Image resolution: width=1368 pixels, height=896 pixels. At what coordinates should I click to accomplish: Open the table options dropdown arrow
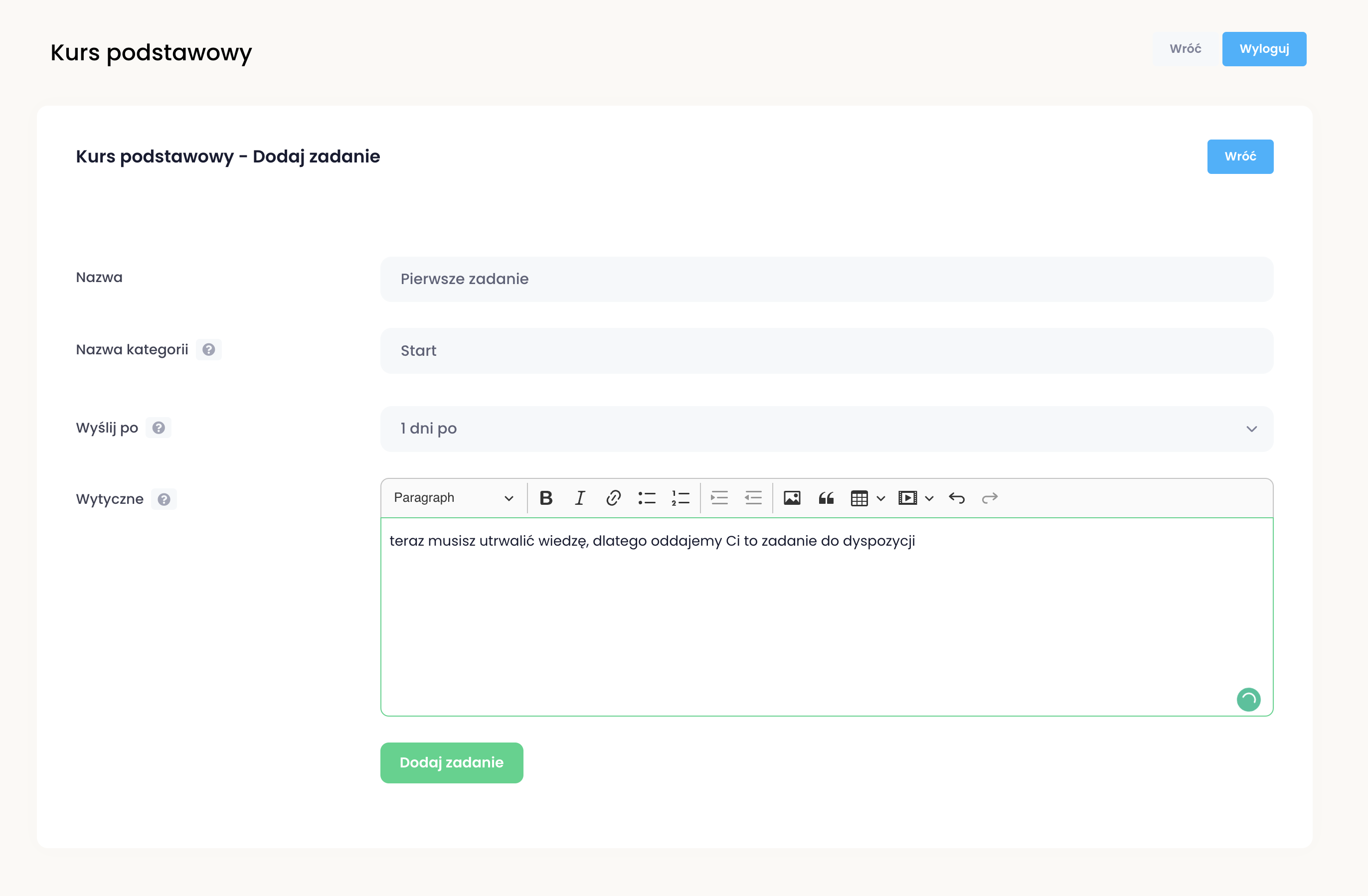click(x=880, y=498)
